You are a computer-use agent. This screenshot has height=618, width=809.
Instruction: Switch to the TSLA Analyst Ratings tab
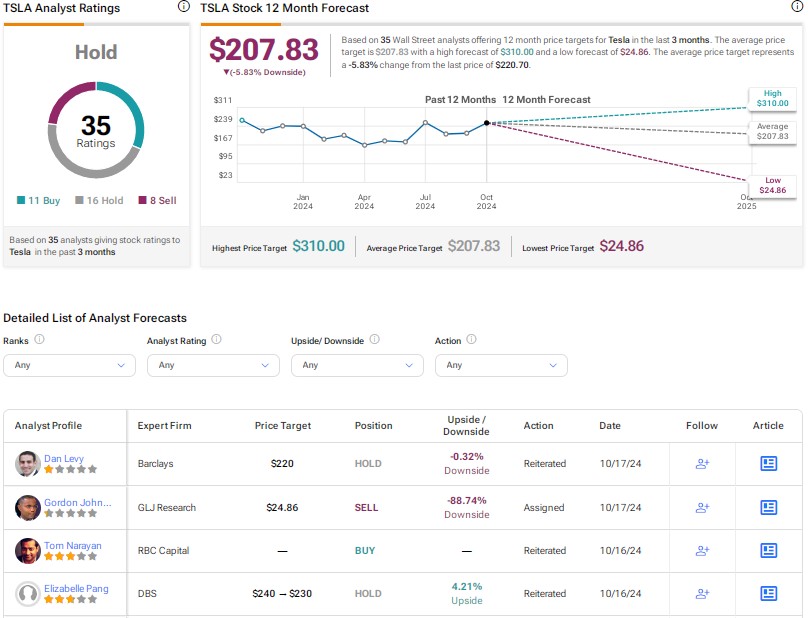pos(62,8)
